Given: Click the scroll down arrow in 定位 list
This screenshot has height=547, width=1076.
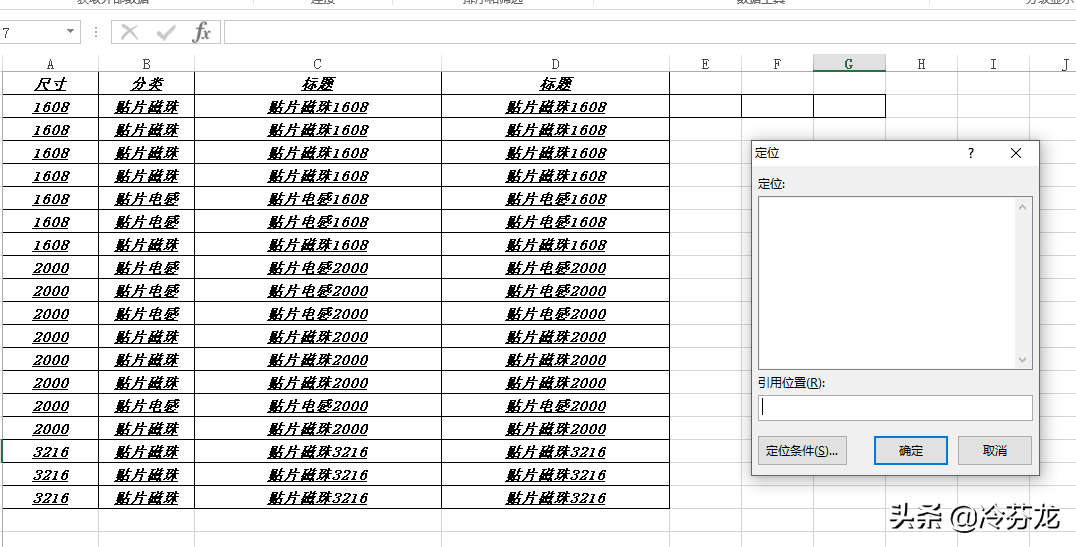Looking at the screenshot, I should tap(1022, 360).
